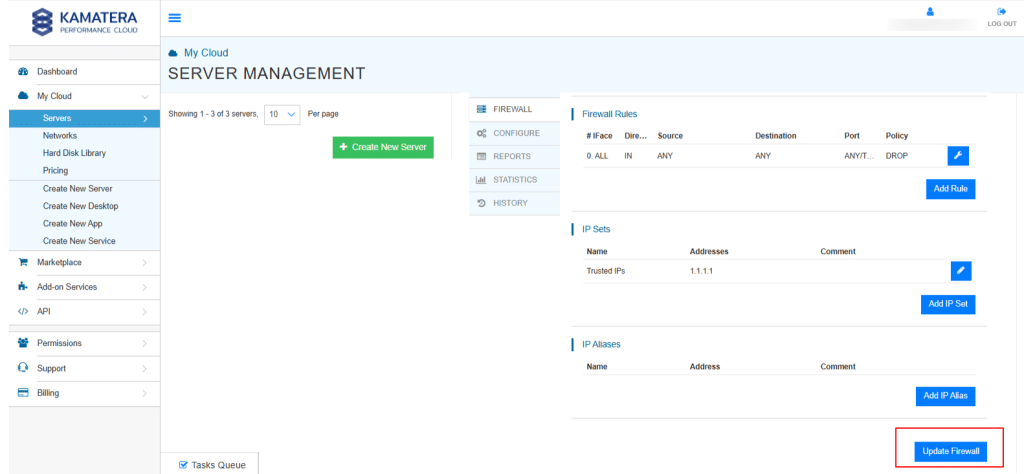The width and height of the screenshot is (1024, 474).
Task: Click the Log Out icon
Action: click(1002, 12)
